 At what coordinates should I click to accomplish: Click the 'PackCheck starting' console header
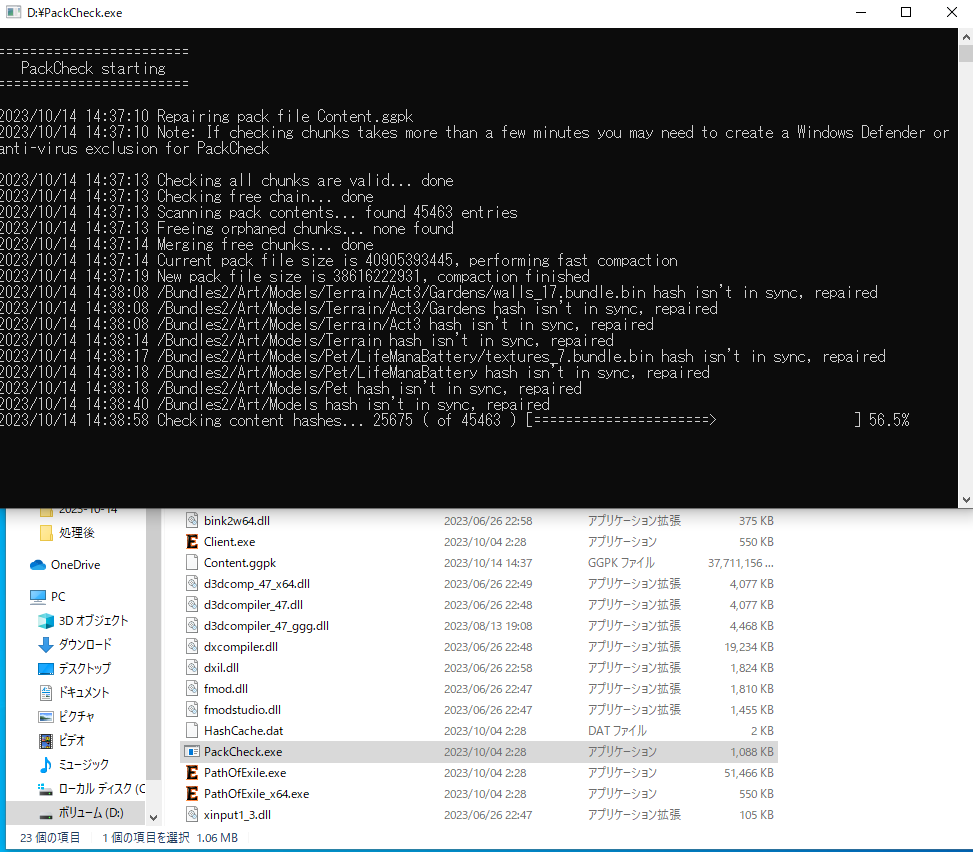pyautogui.click(x=93, y=68)
